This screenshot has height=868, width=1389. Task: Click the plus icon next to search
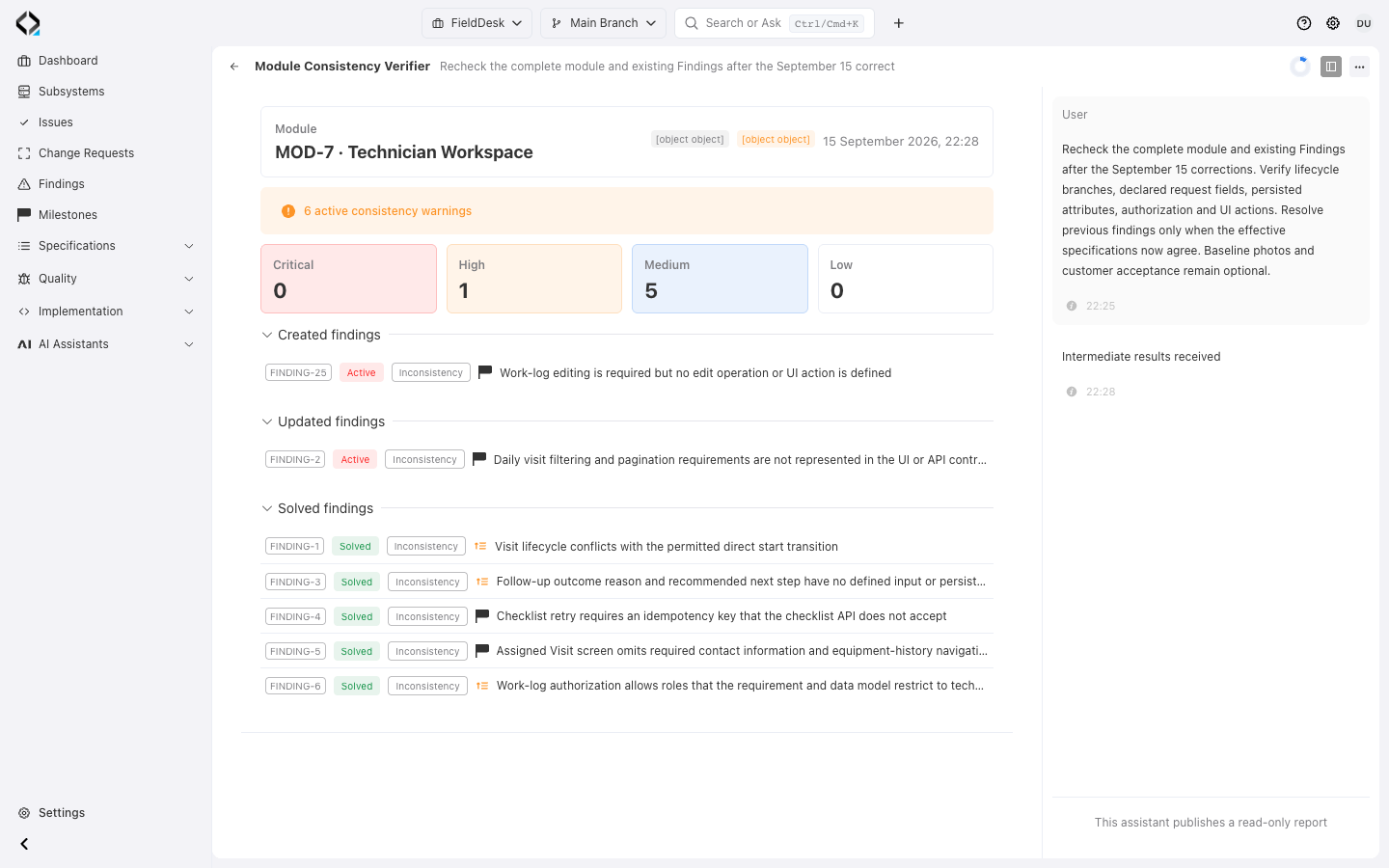tap(899, 23)
